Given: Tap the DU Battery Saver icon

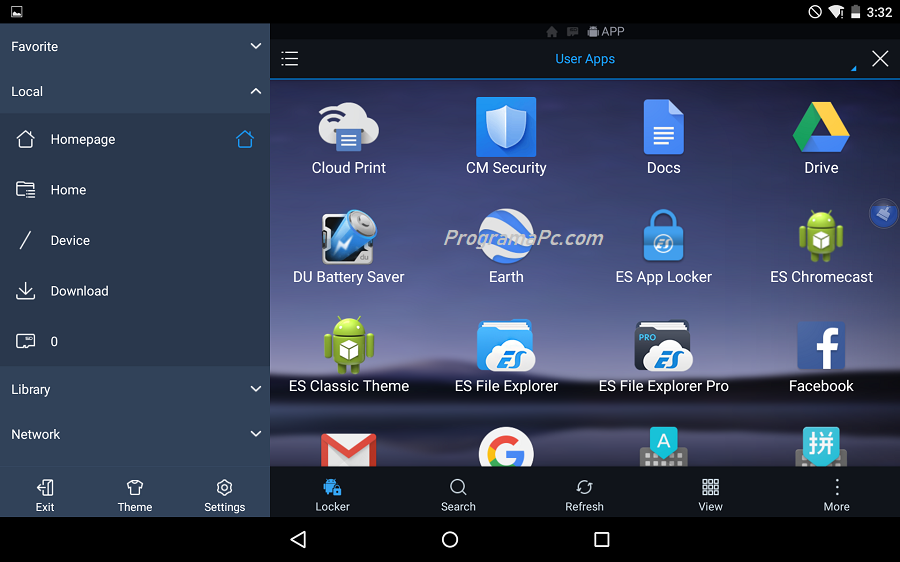Looking at the screenshot, I should click(x=348, y=237).
